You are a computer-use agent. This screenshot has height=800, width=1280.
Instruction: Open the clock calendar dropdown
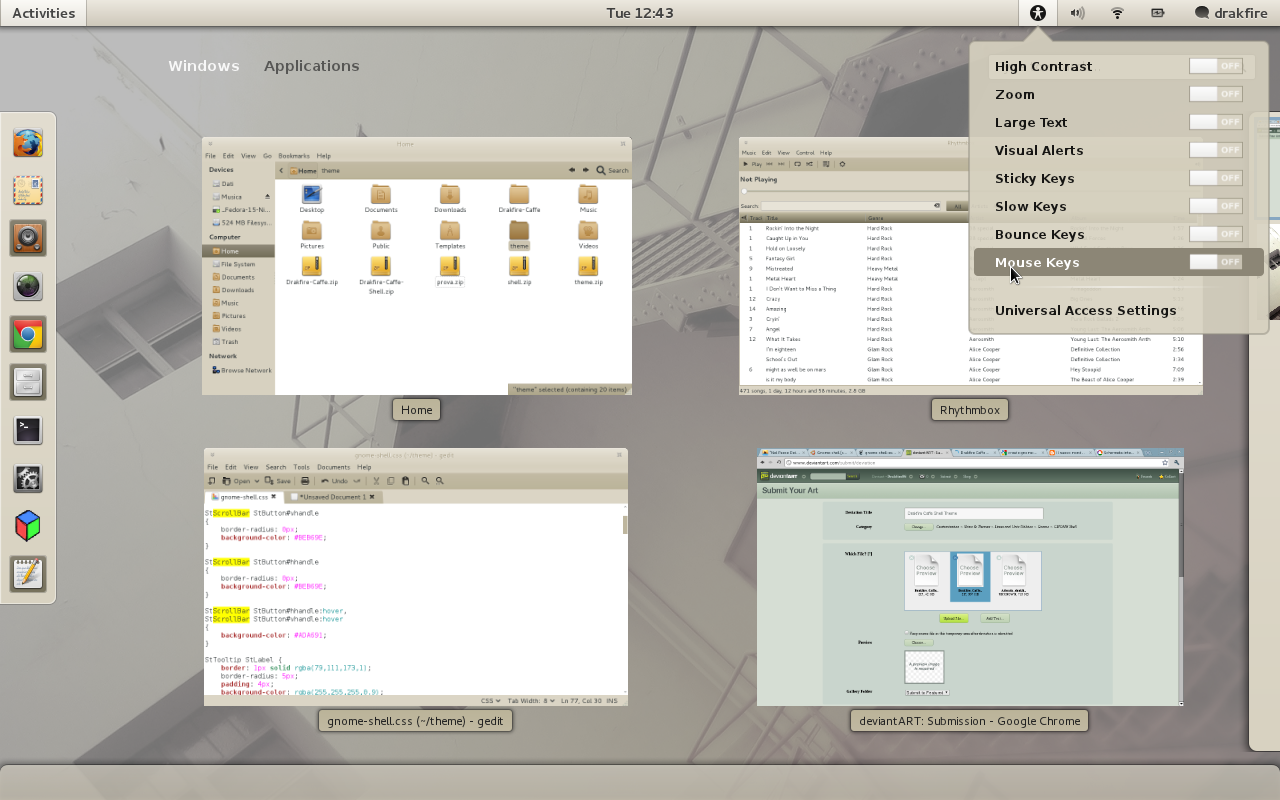[640, 13]
